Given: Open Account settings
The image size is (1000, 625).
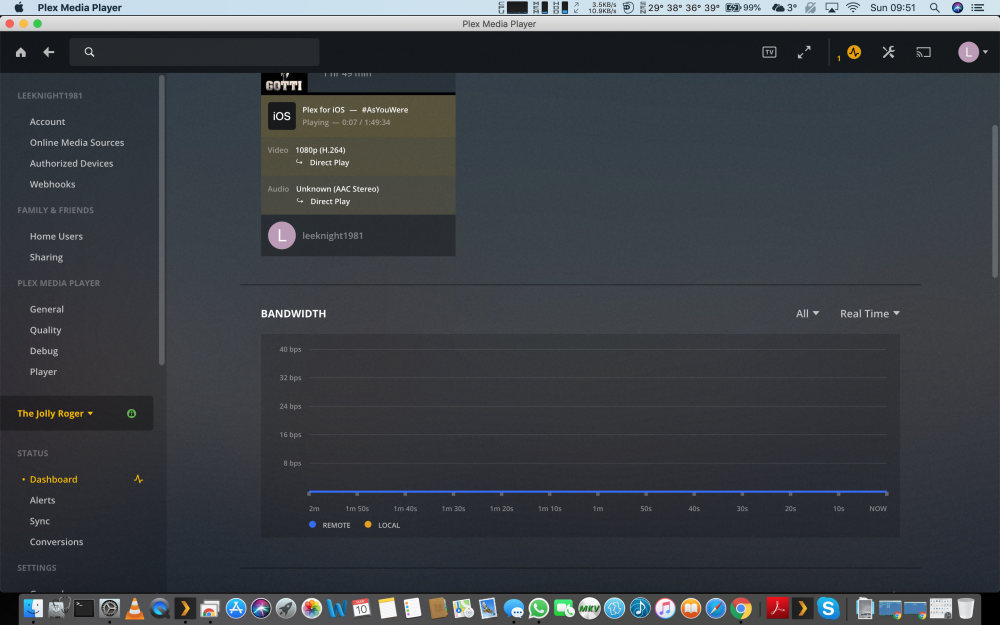Looking at the screenshot, I should [x=47, y=122].
